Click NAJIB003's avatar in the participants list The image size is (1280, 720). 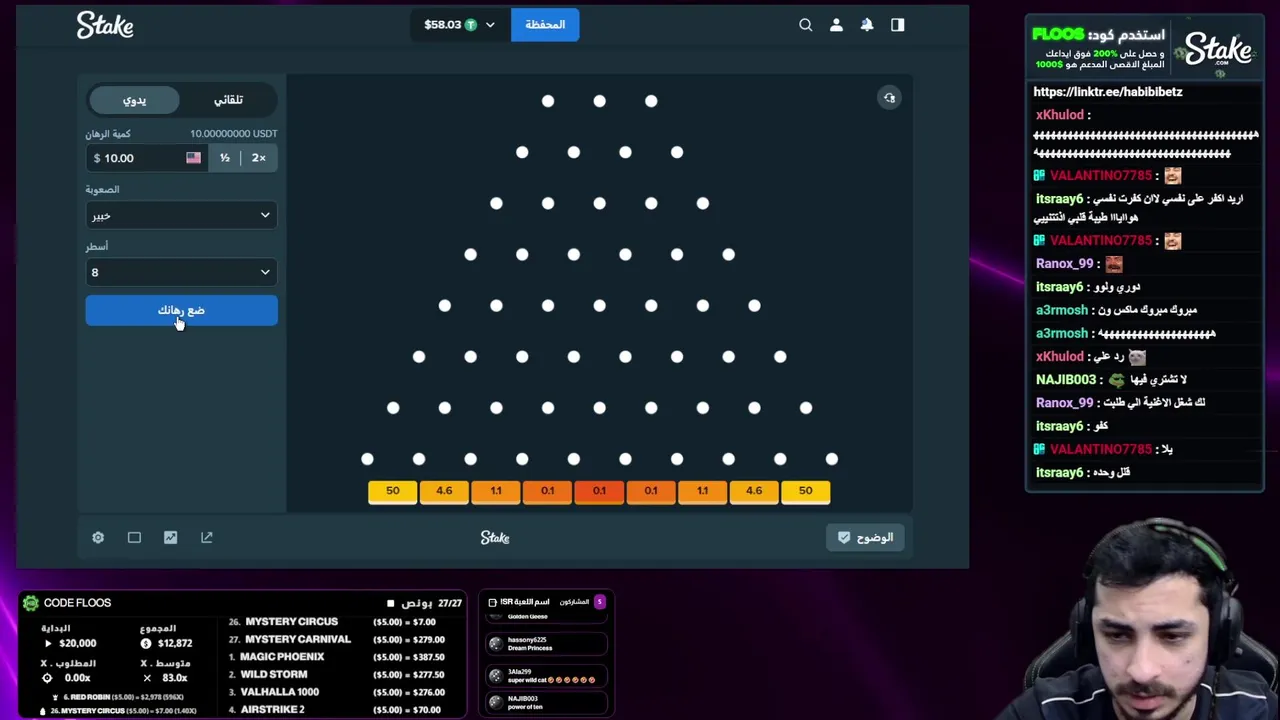(x=495, y=703)
